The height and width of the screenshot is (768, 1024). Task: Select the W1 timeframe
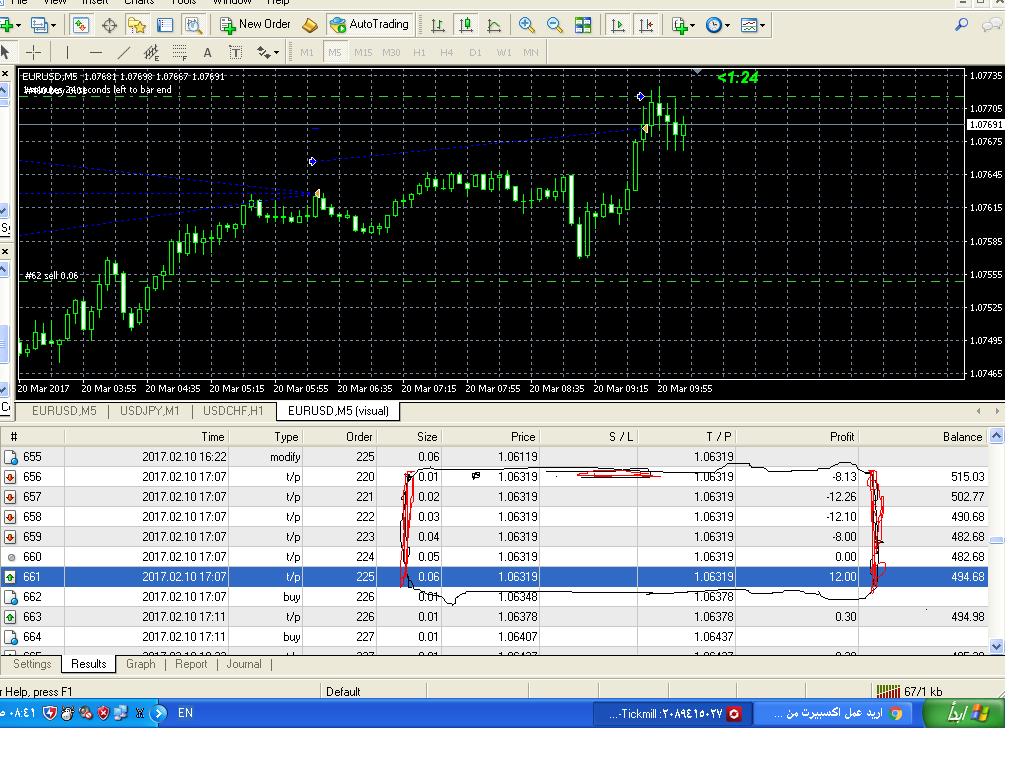[504, 52]
